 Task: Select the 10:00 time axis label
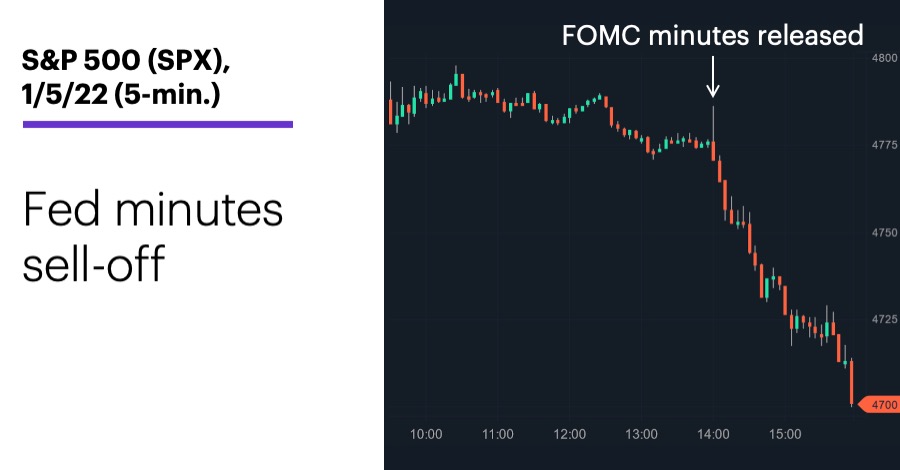pos(426,434)
